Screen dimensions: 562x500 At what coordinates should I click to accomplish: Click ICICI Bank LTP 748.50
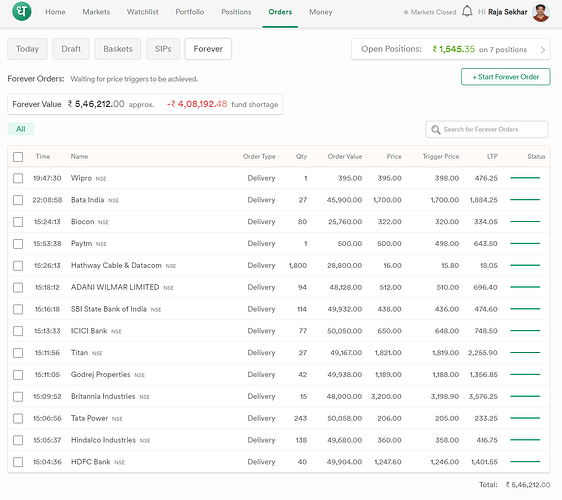(x=486, y=331)
